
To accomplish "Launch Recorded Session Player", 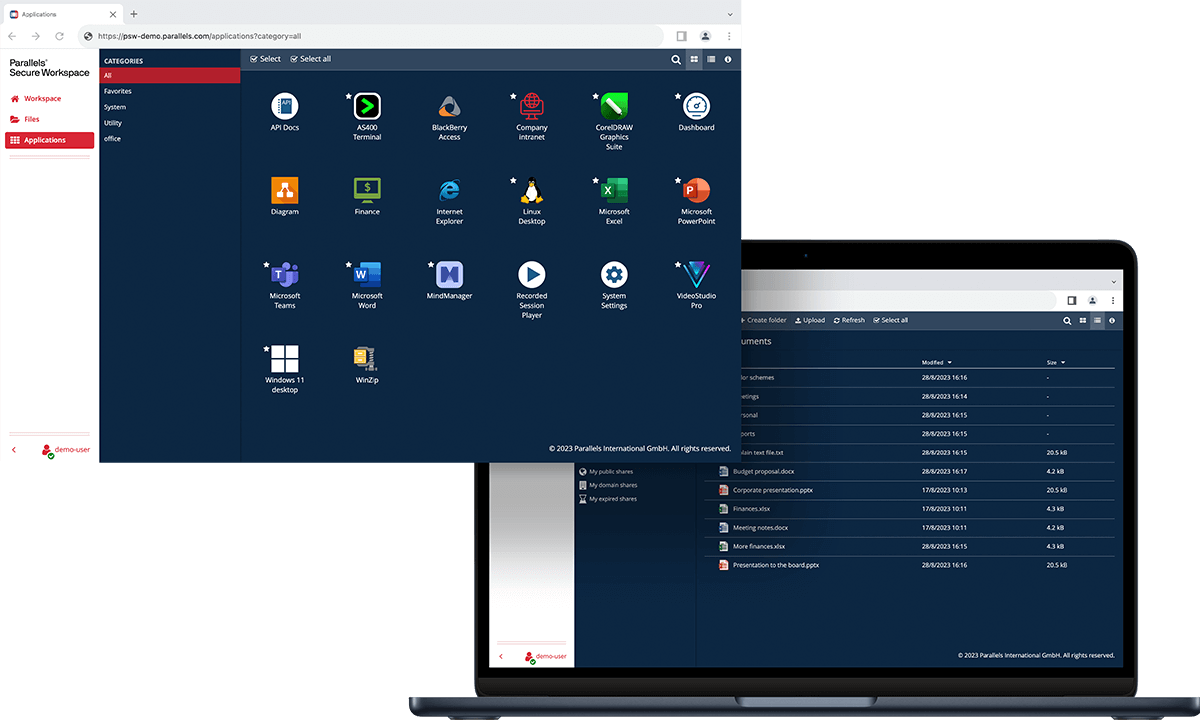I will 532,275.
